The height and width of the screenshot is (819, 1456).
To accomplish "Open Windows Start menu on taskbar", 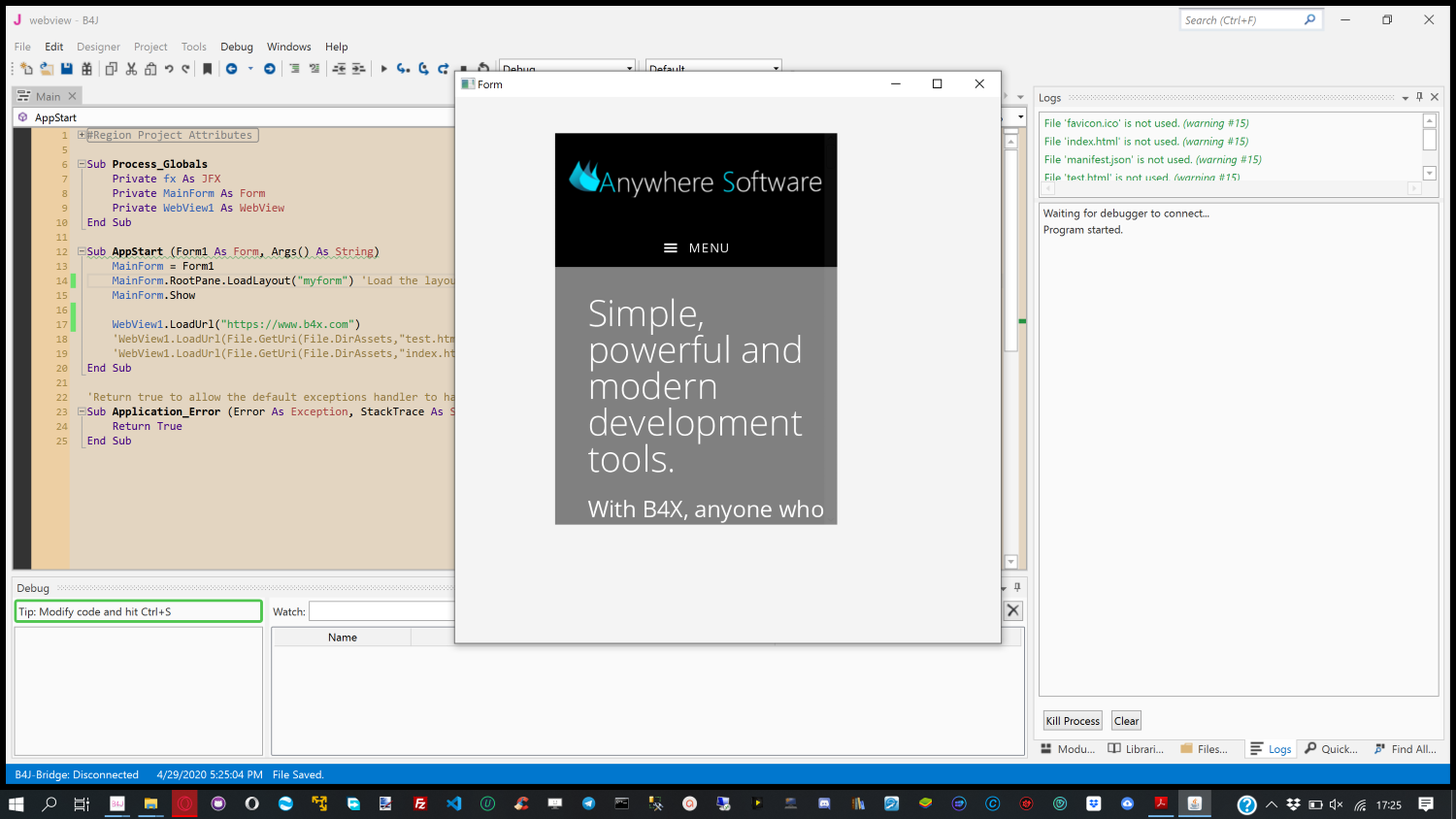I will [x=16, y=803].
